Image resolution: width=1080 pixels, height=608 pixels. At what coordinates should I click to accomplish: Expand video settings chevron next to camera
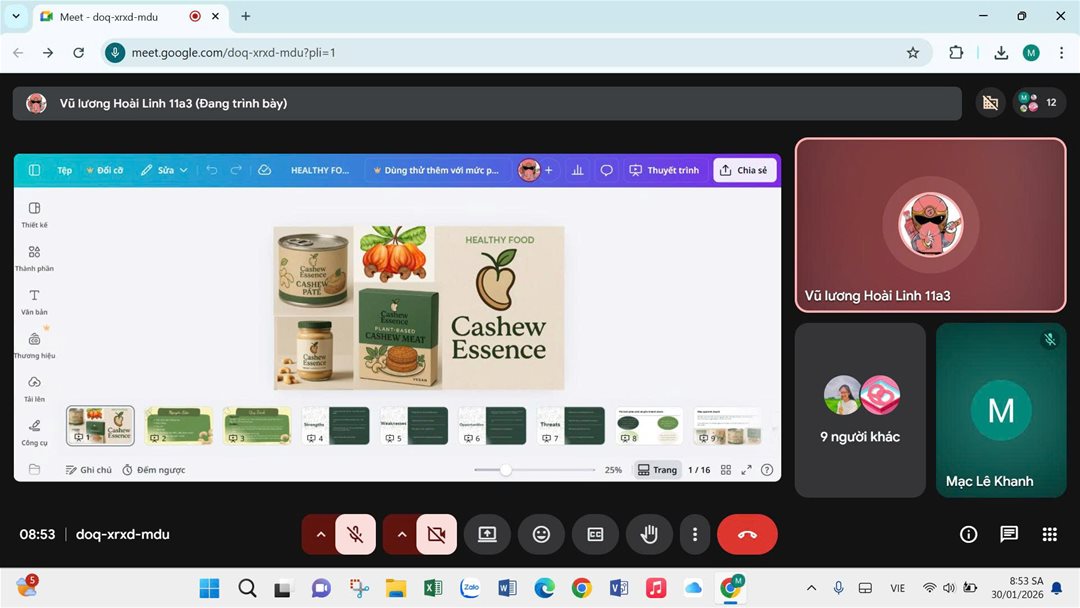pyautogui.click(x=402, y=534)
